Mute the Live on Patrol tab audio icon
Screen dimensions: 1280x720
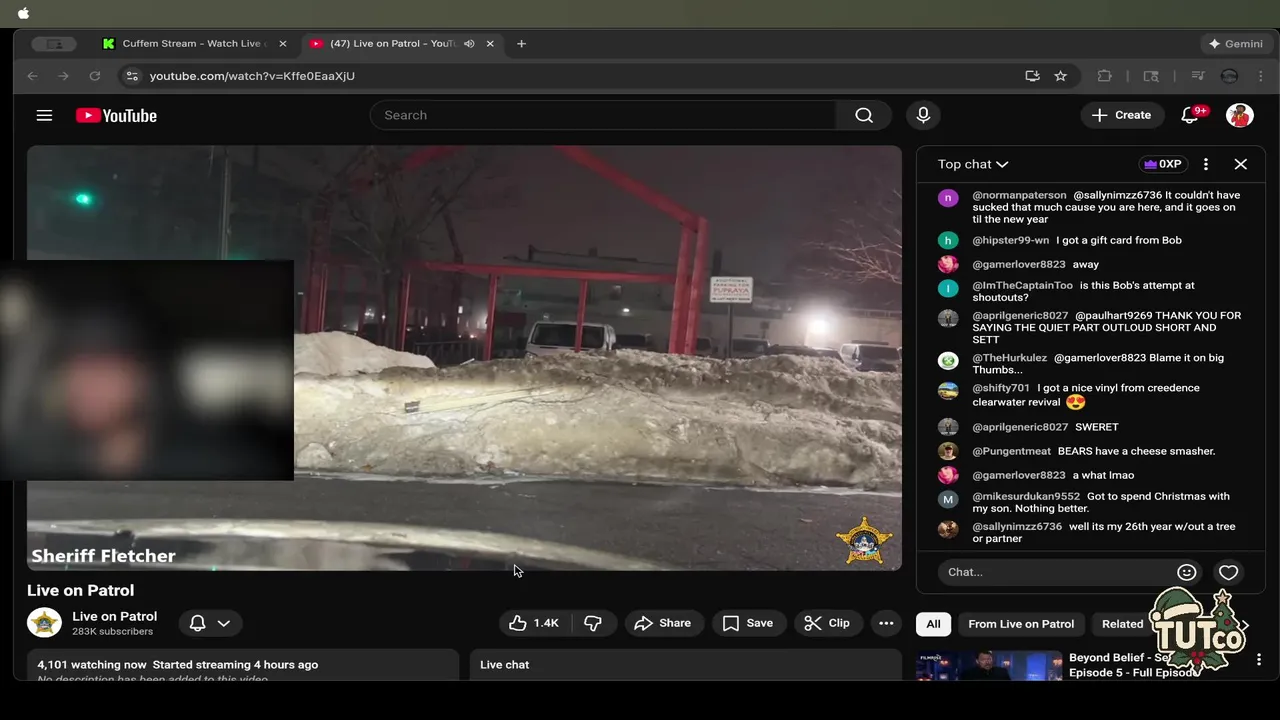coord(469,44)
